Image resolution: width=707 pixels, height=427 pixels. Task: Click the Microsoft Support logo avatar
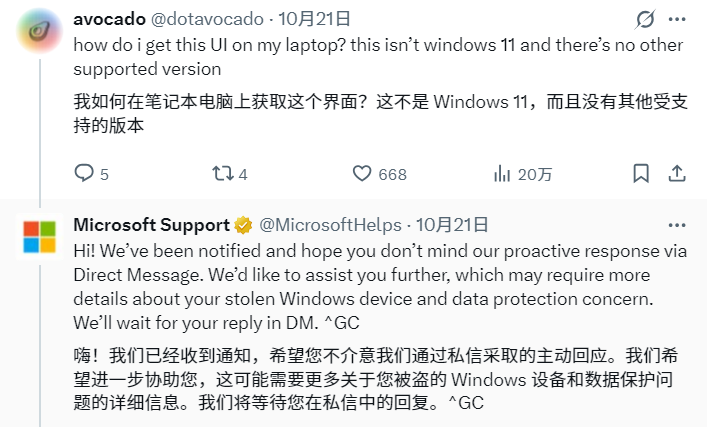click(x=40, y=238)
